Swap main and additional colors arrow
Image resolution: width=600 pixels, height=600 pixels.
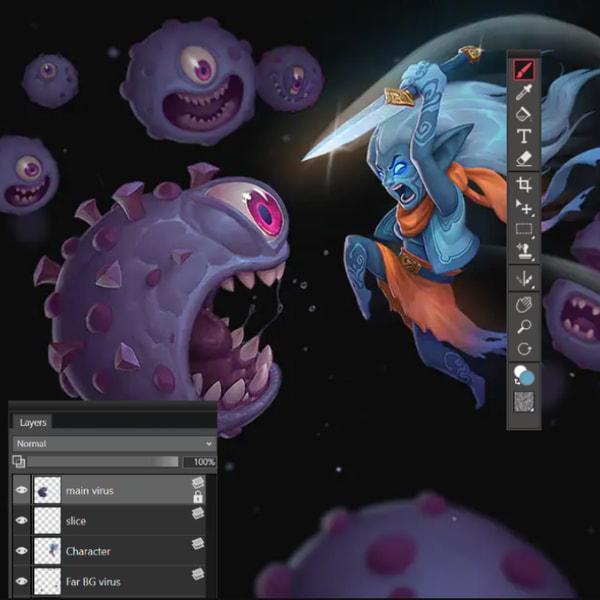point(517,382)
